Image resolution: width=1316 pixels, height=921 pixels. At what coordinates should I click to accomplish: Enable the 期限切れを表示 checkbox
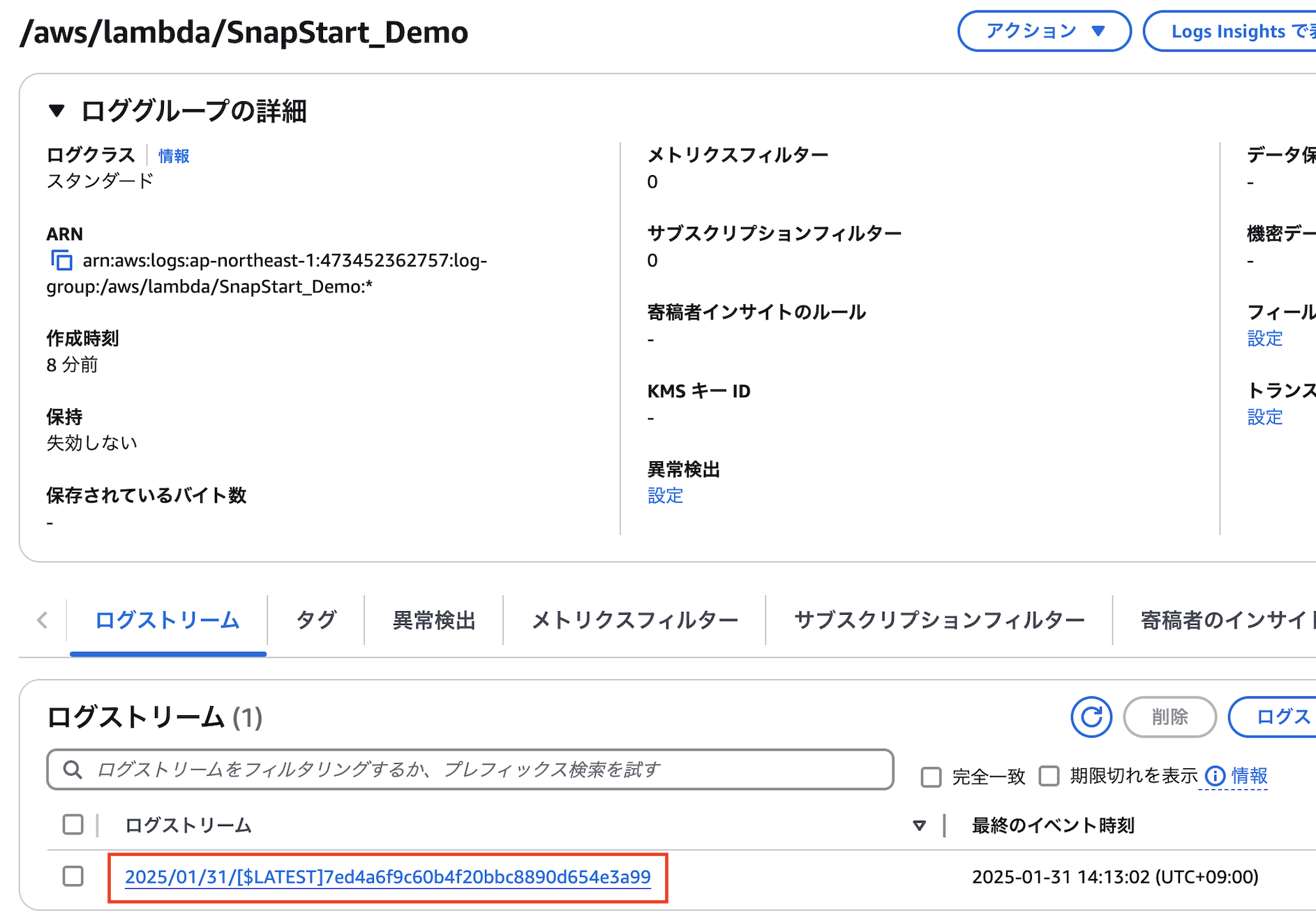[1049, 776]
